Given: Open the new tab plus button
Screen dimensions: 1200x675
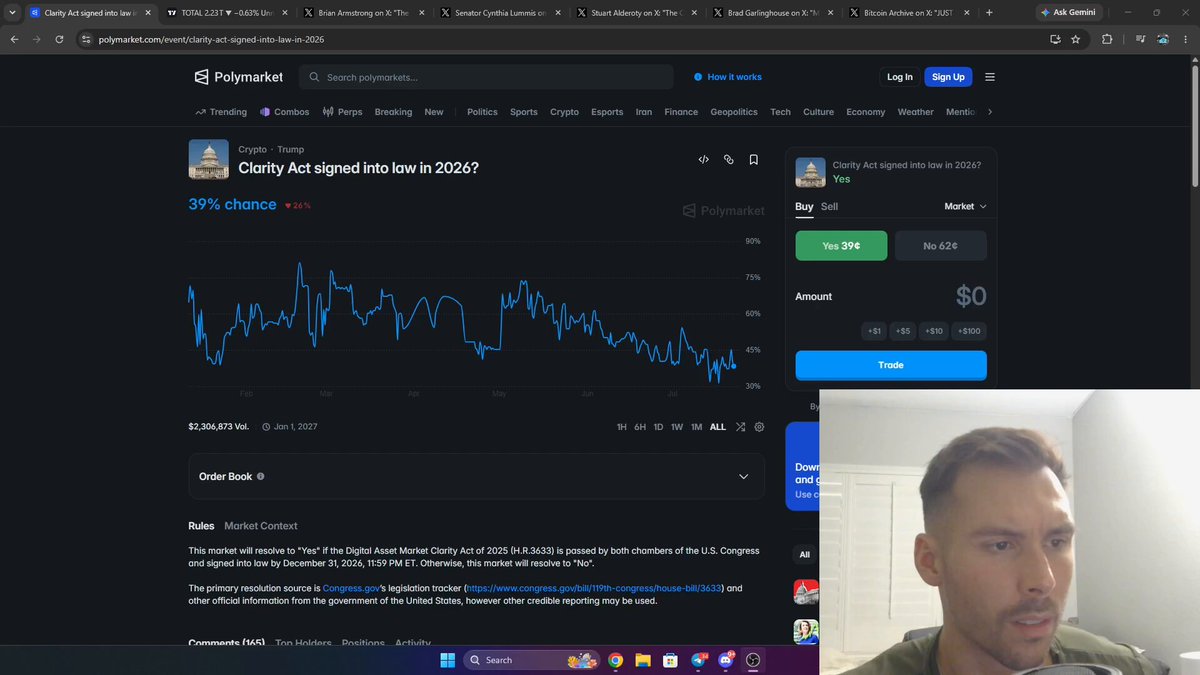Looking at the screenshot, I should coord(990,13).
